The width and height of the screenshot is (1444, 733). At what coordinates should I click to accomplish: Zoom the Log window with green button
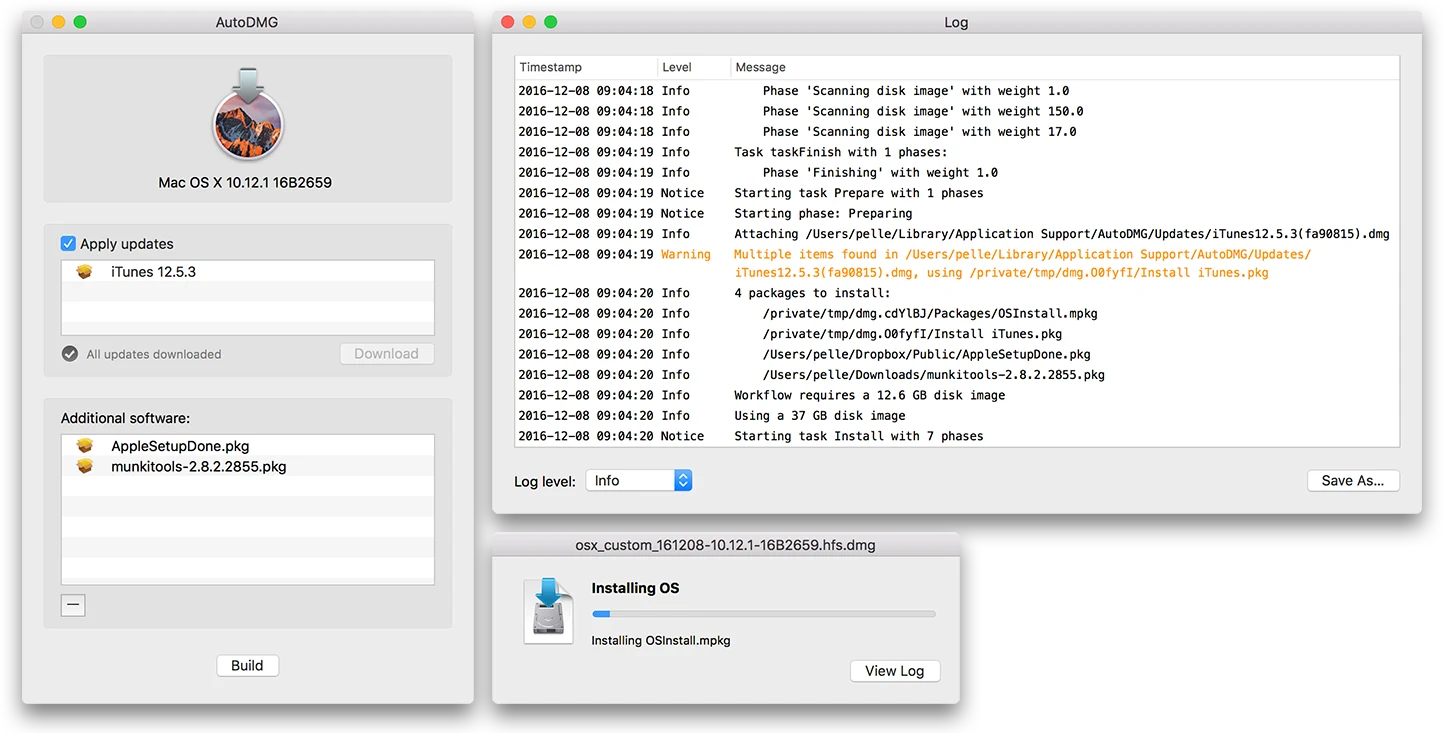pos(551,22)
